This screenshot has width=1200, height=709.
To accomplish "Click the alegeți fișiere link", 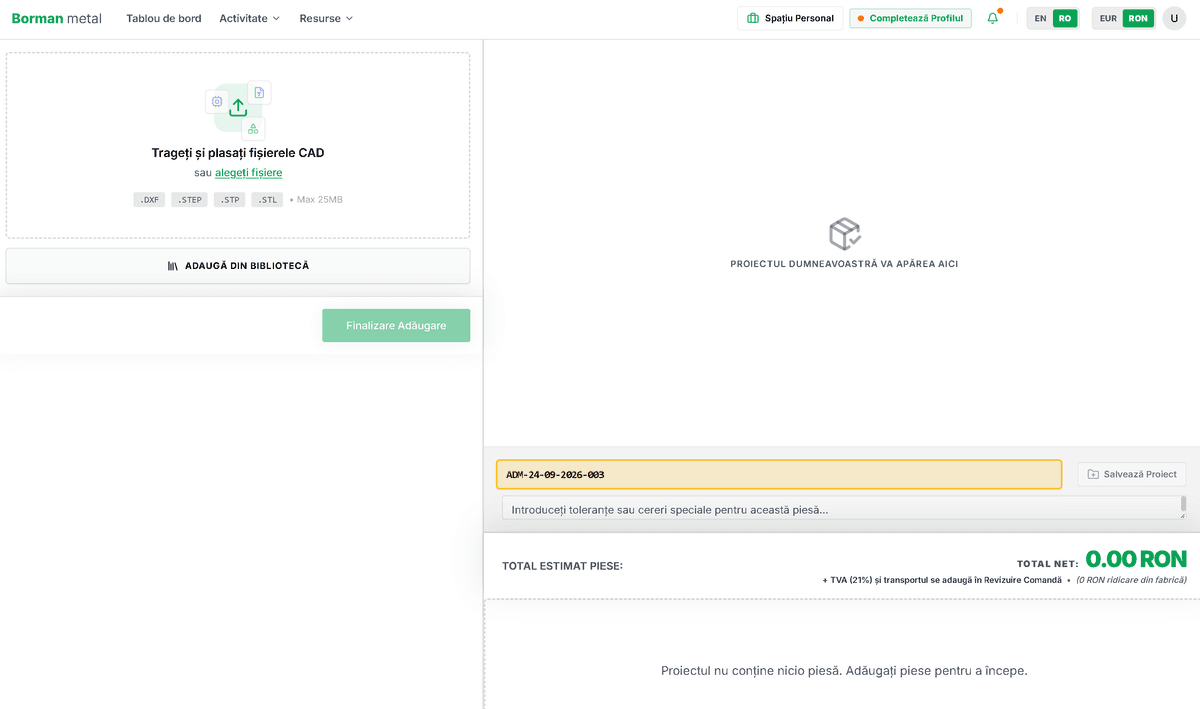I will click(248, 173).
